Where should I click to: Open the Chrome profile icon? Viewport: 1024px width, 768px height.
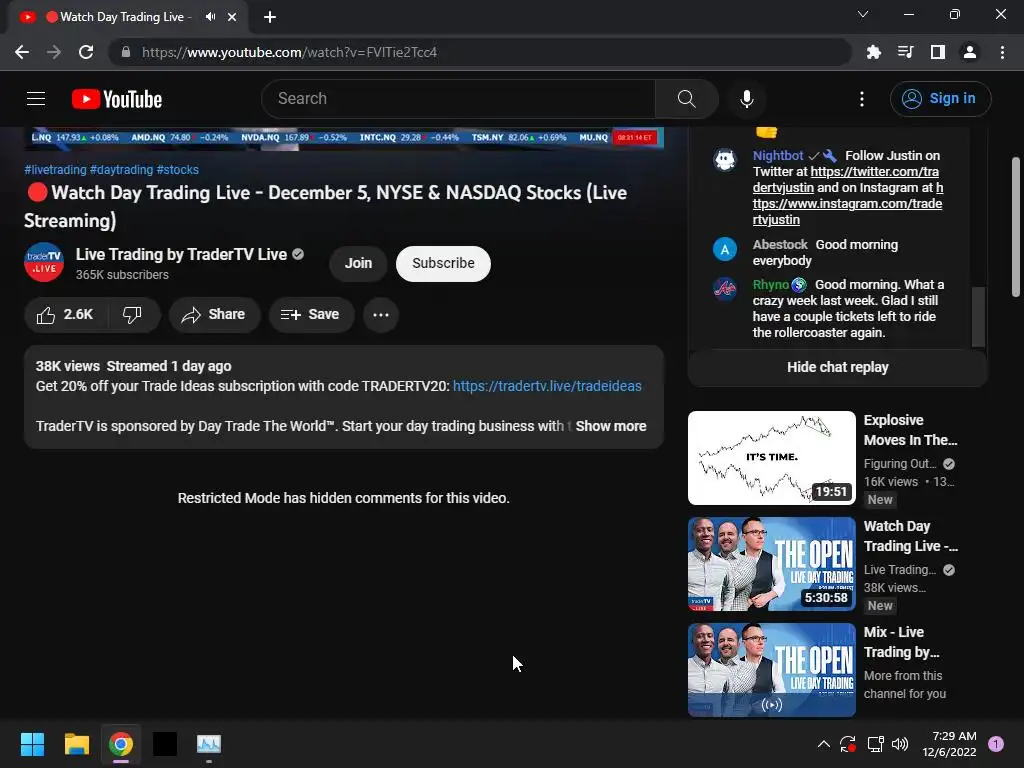[970, 52]
